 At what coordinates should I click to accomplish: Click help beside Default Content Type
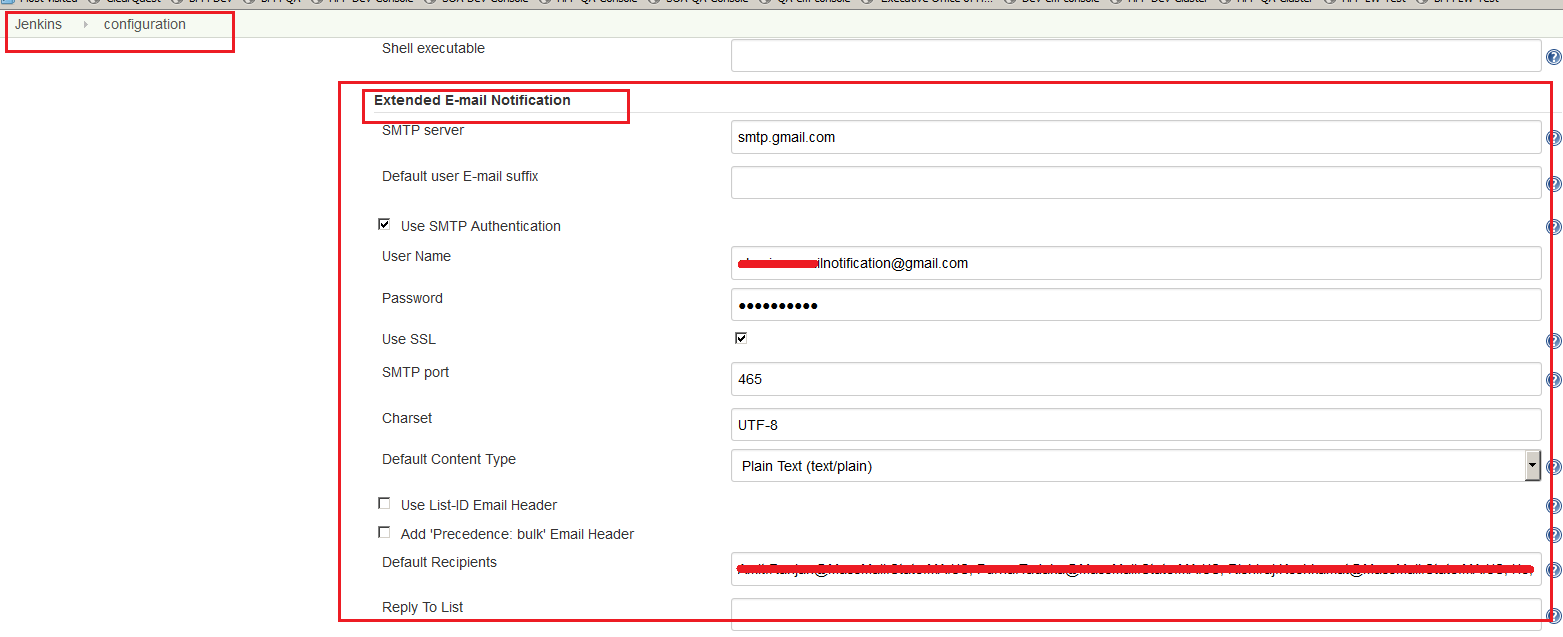pyautogui.click(x=1554, y=467)
